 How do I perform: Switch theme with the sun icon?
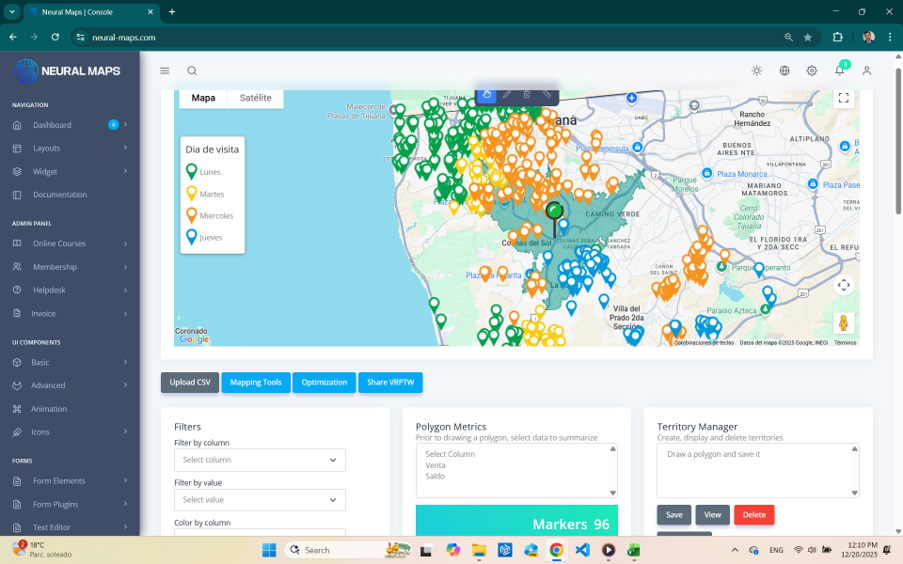[x=757, y=71]
